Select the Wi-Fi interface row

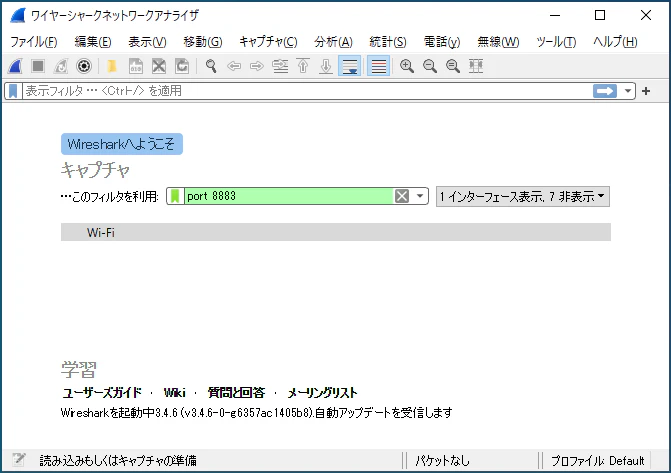tap(336, 232)
